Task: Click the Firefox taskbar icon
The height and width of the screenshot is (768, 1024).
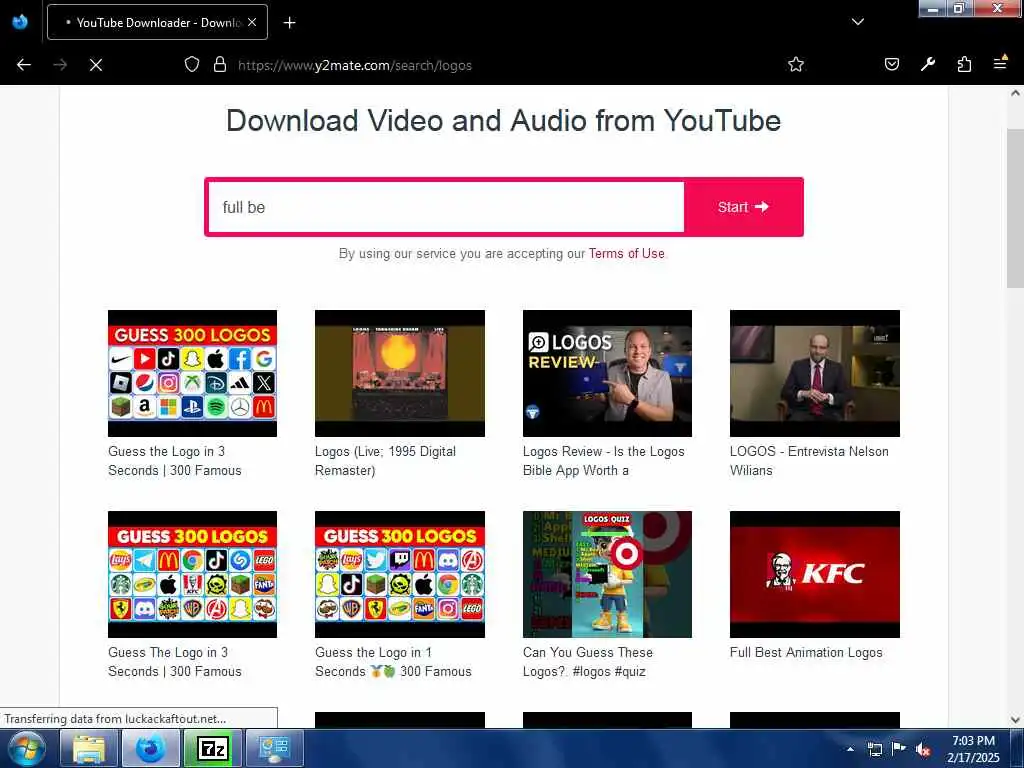Action: coord(150,748)
